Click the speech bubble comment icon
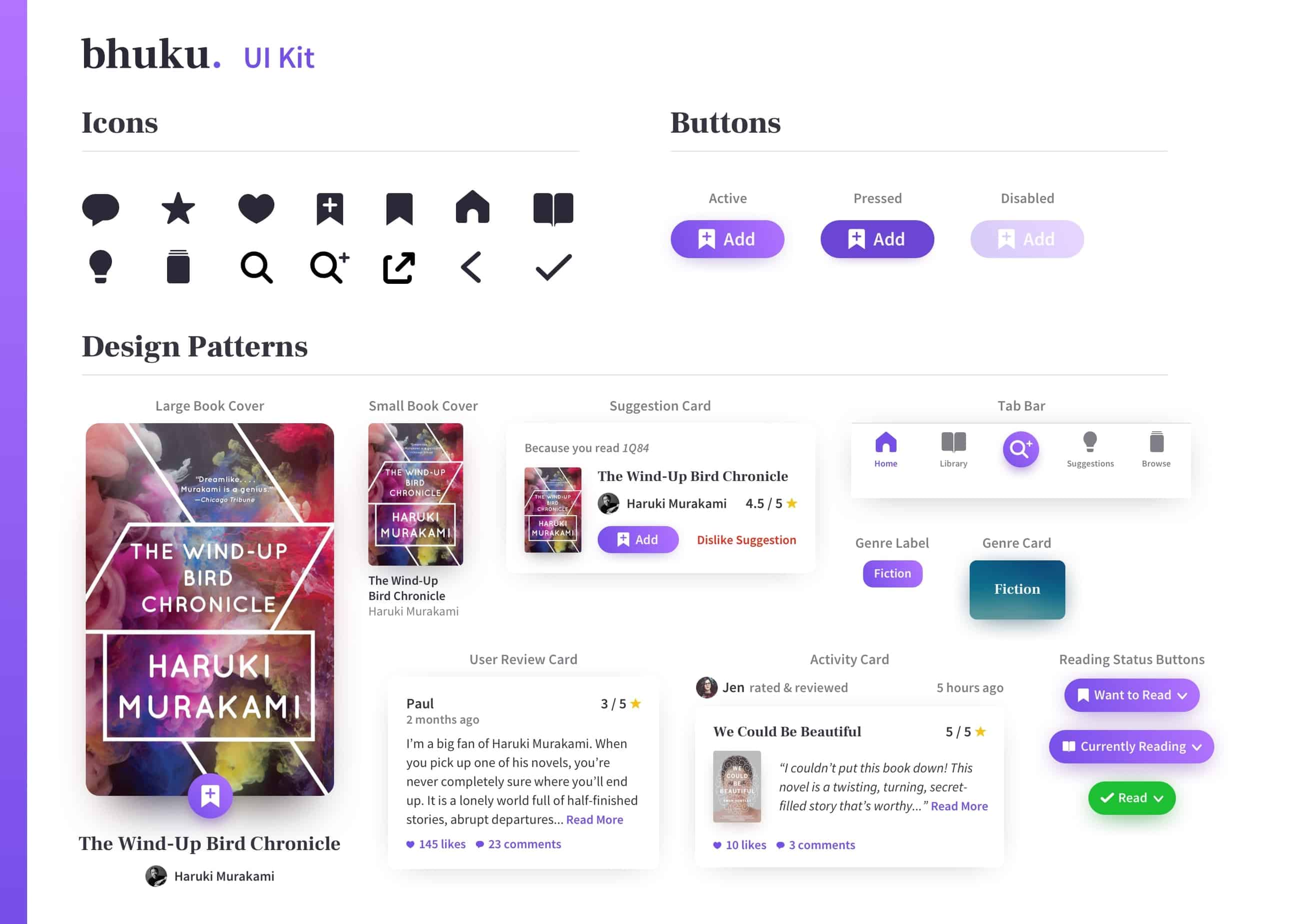The image size is (1300, 924). tap(100, 209)
